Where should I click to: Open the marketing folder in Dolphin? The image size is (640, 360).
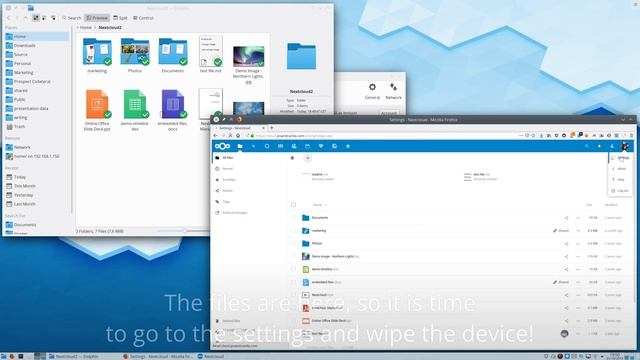(x=97, y=56)
